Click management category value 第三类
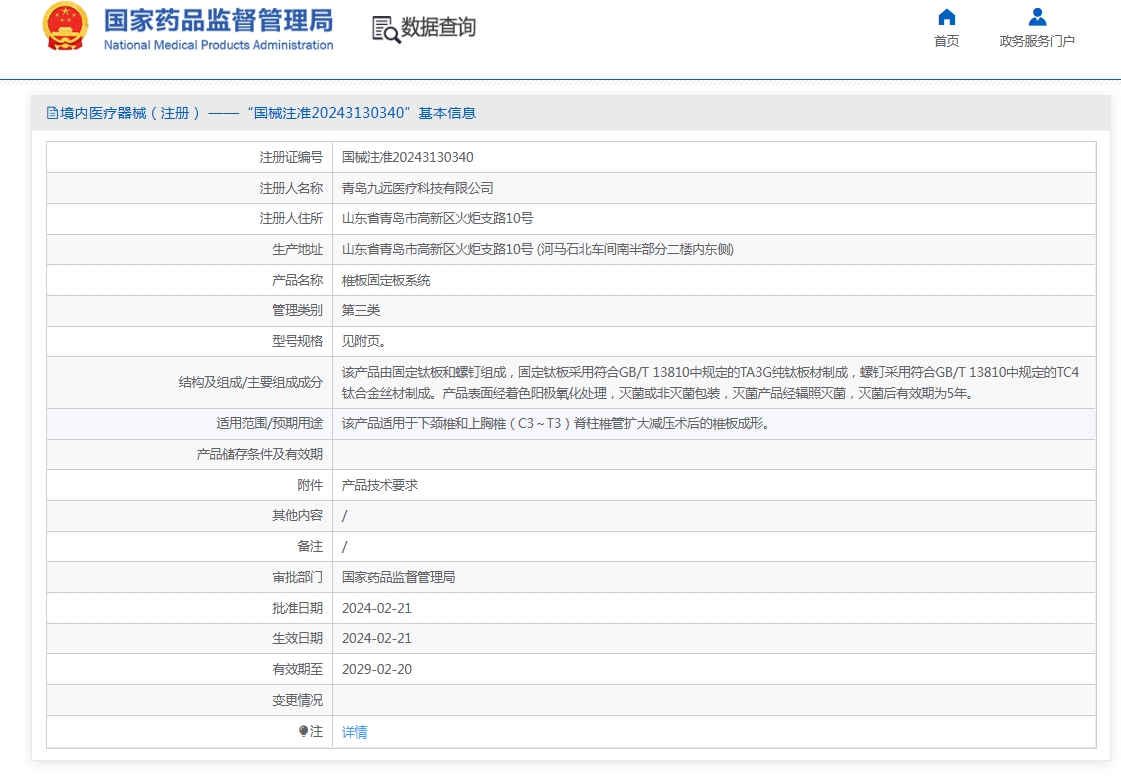 361,310
